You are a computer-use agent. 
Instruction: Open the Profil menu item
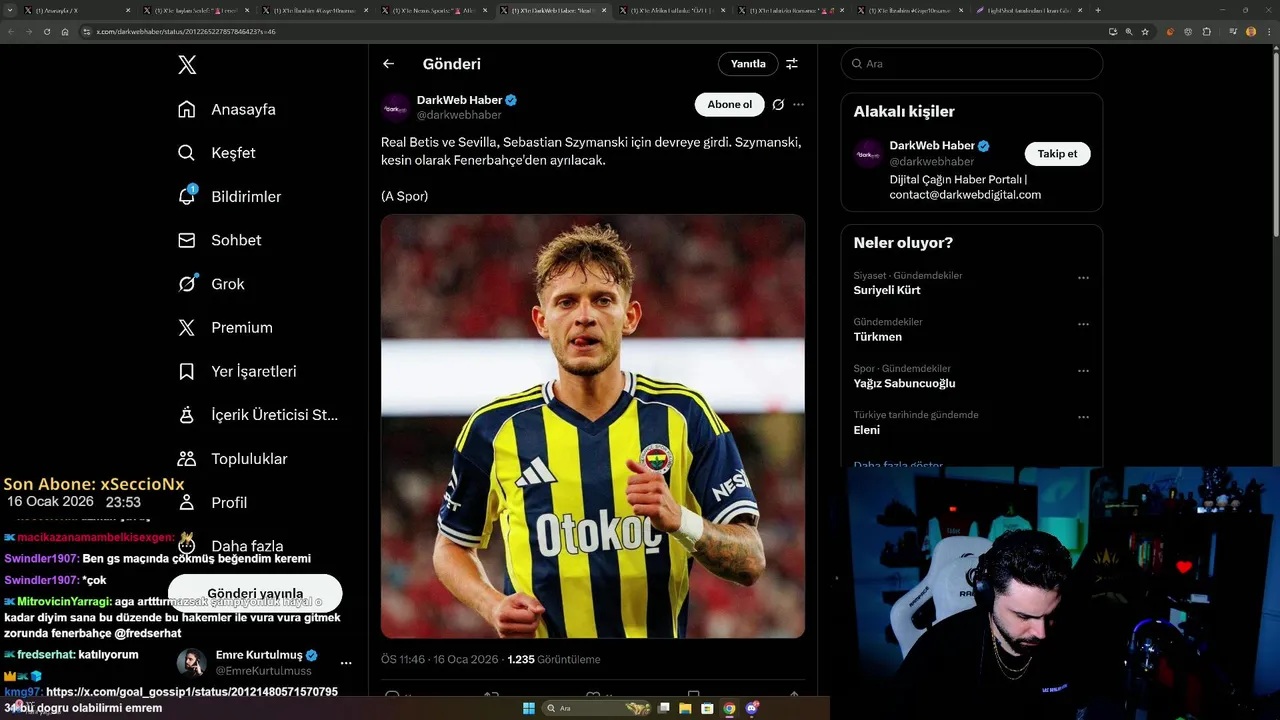[x=230, y=502]
